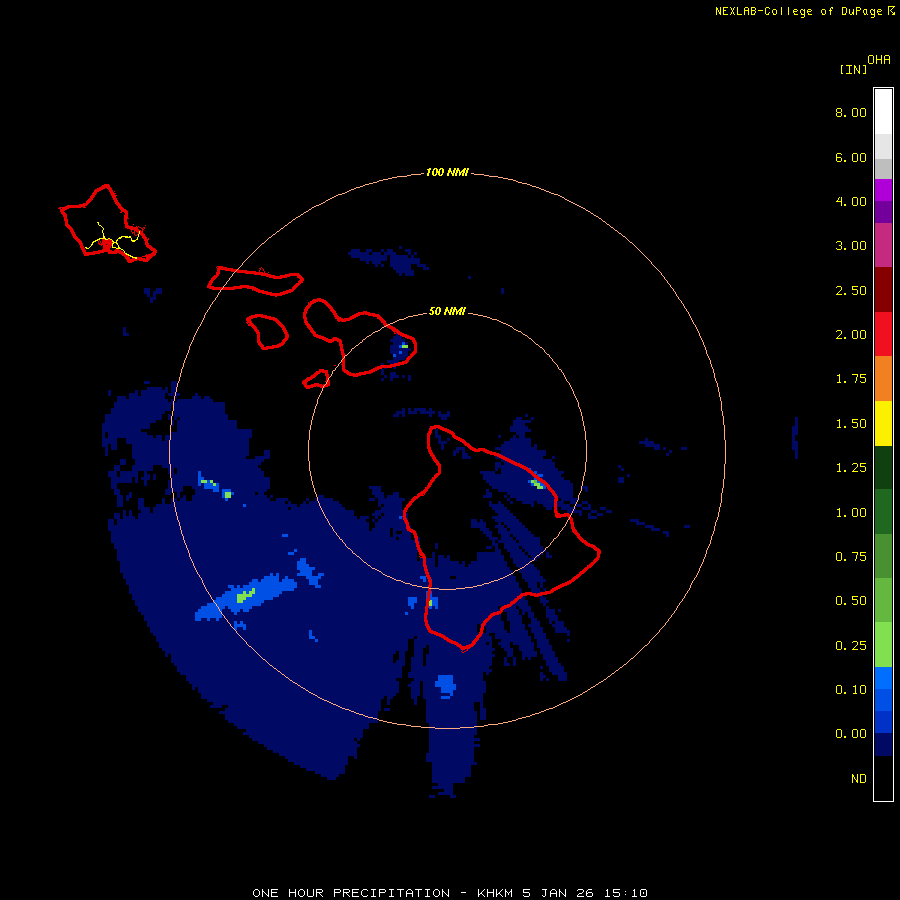Click the white color swatch at 8.00

(x=883, y=112)
